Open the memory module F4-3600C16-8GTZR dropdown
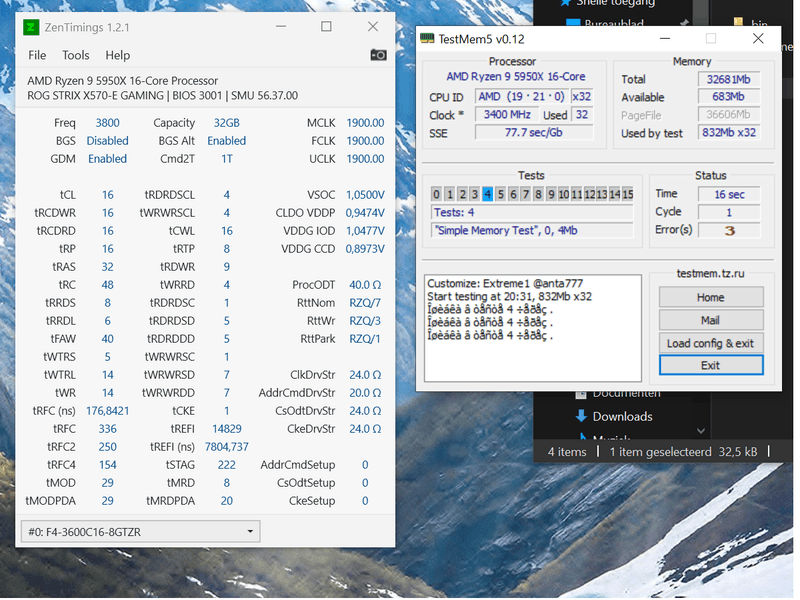800x600 pixels. 140,532
